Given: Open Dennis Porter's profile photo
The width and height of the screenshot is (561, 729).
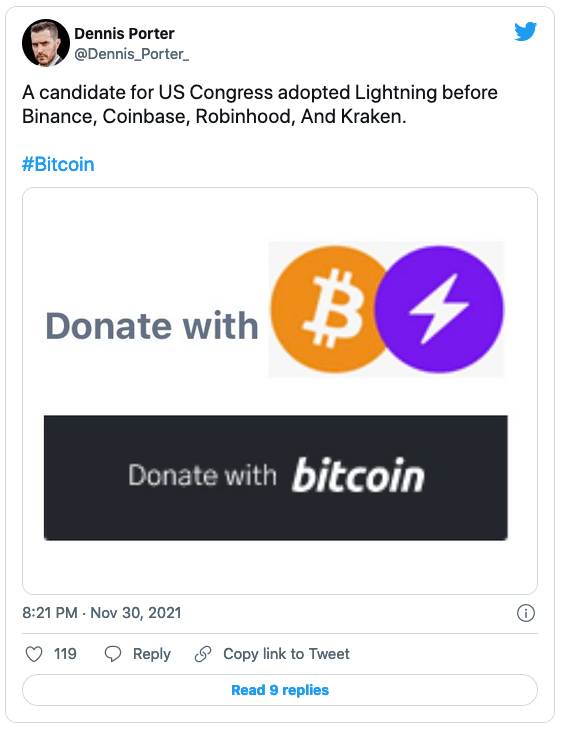Looking at the screenshot, I should [x=46, y=43].
